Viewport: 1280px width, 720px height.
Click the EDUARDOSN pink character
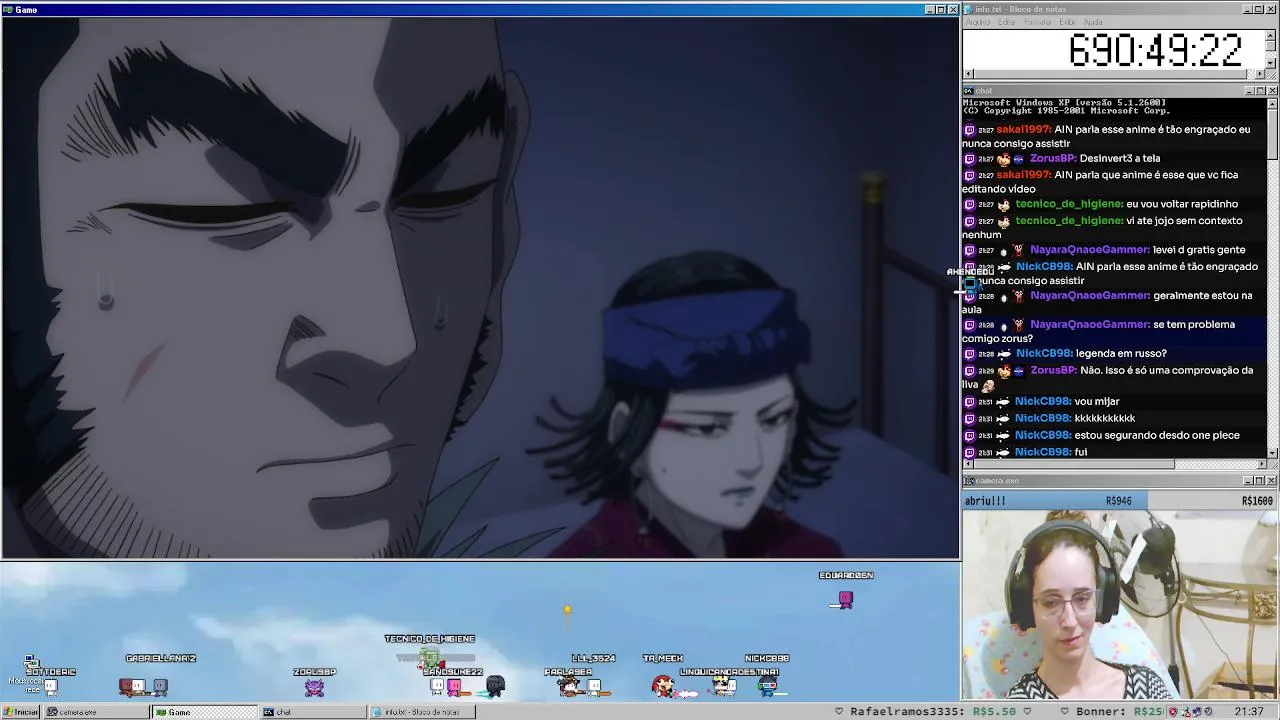(x=845, y=599)
